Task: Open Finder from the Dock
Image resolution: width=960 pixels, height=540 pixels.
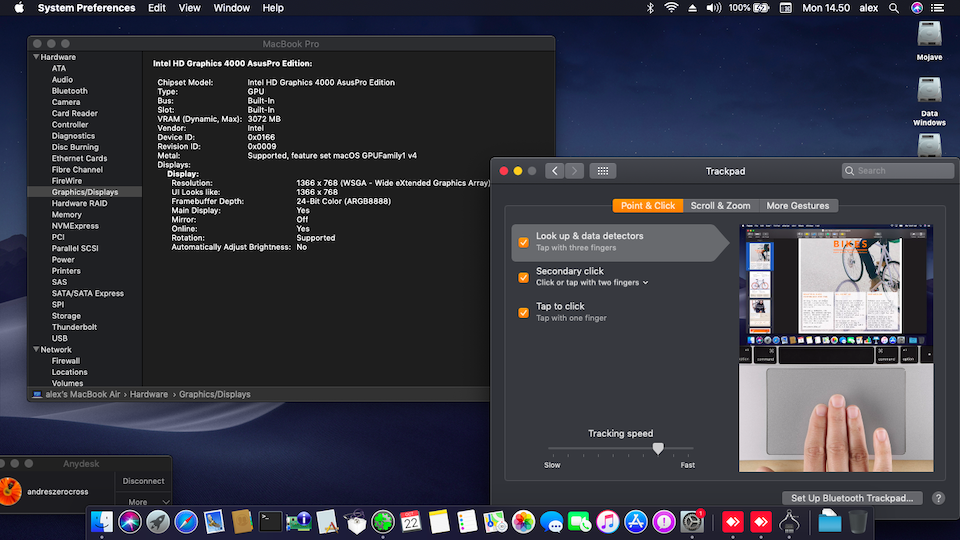Action: point(102,521)
